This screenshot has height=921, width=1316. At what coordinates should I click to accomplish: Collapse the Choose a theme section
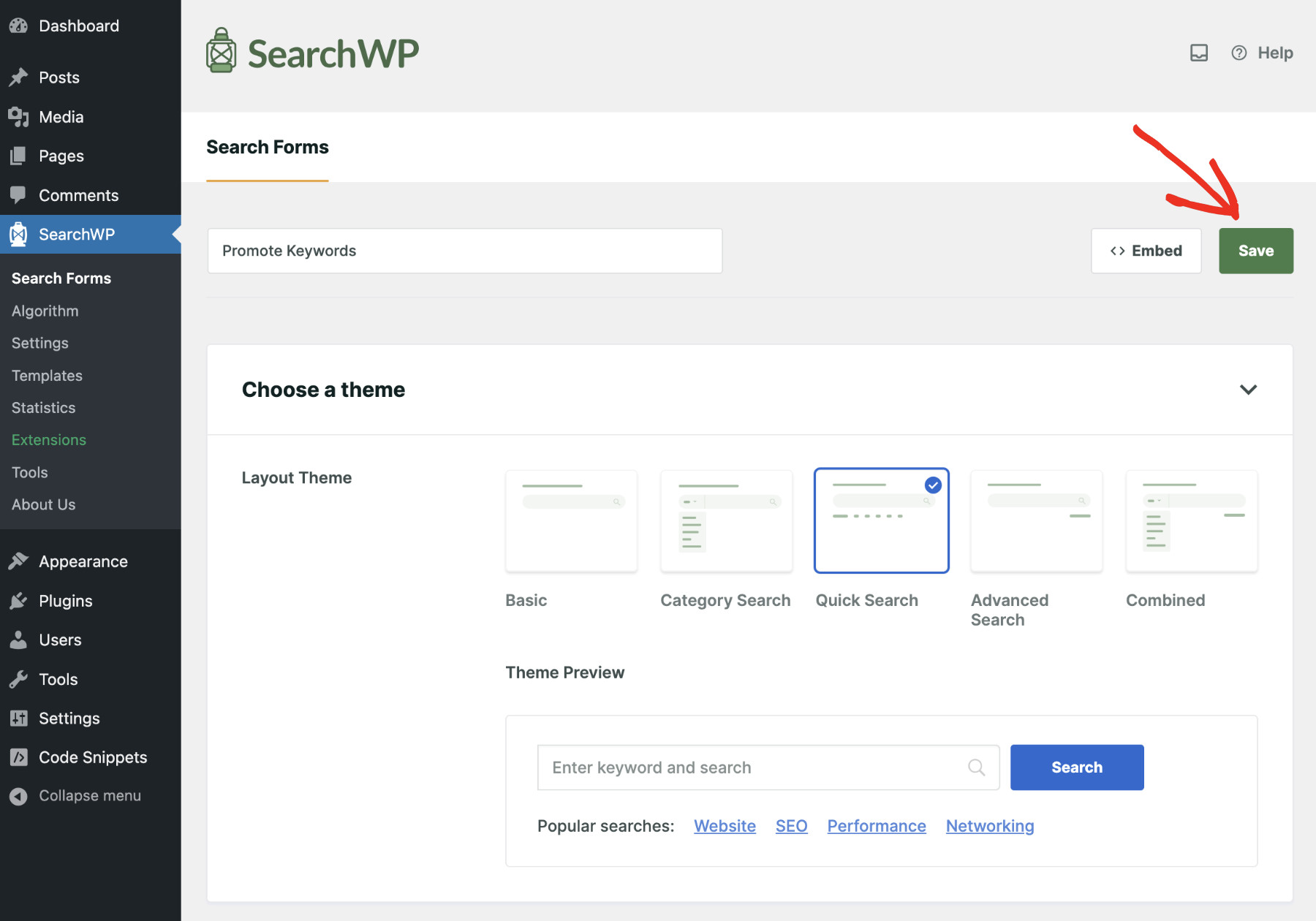[x=1249, y=390]
